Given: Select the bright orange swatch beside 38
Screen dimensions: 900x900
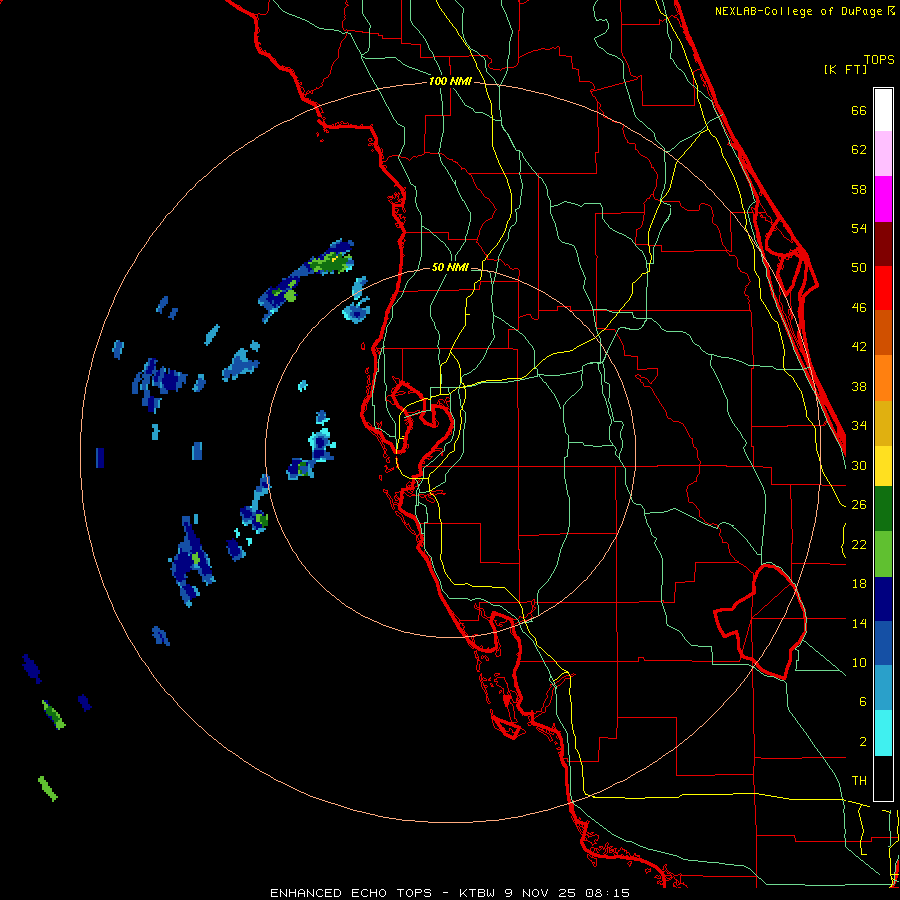Looking at the screenshot, I should point(883,378).
